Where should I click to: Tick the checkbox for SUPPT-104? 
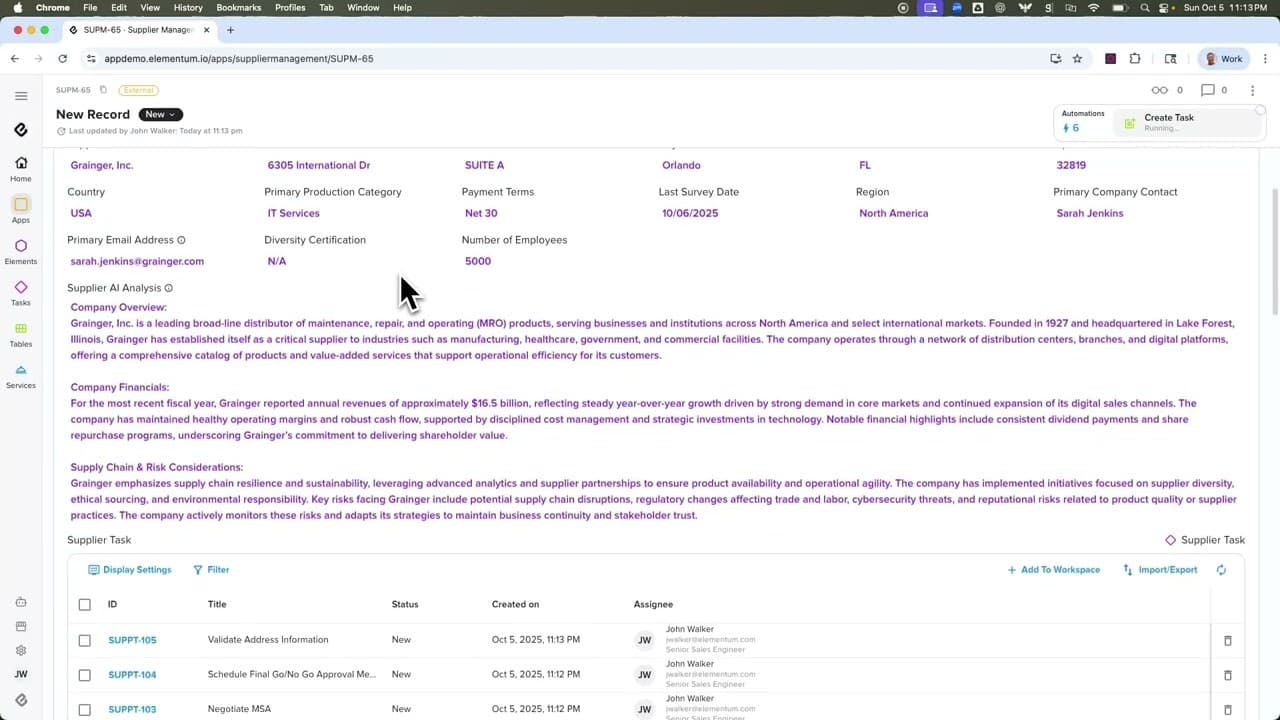tap(85, 675)
